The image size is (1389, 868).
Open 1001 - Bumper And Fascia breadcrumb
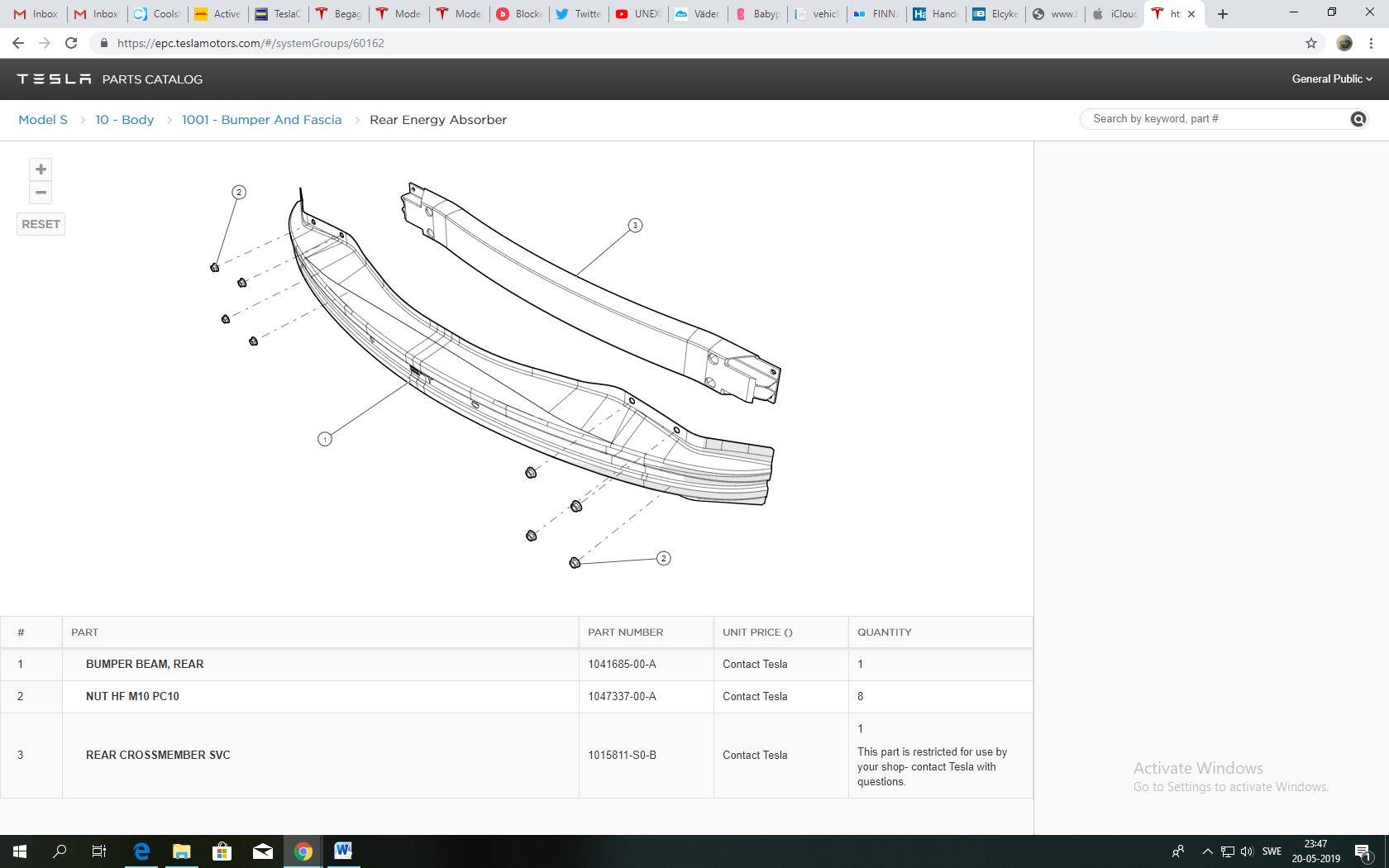pos(261,120)
